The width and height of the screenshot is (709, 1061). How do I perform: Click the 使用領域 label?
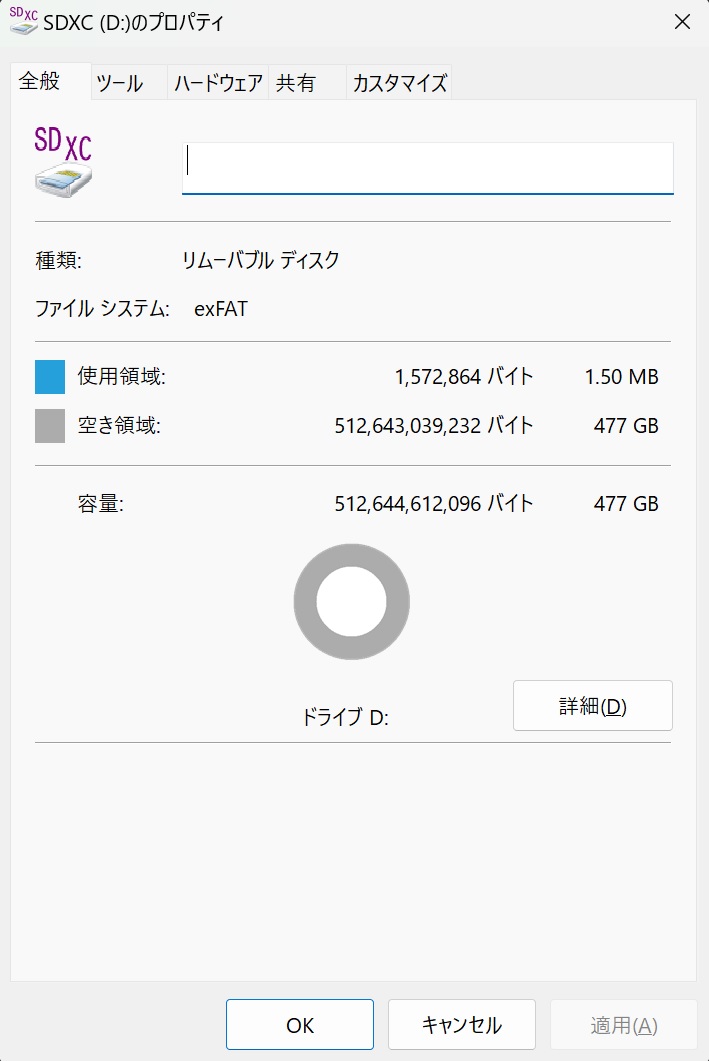pyautogui.click(x=122, y=376)
